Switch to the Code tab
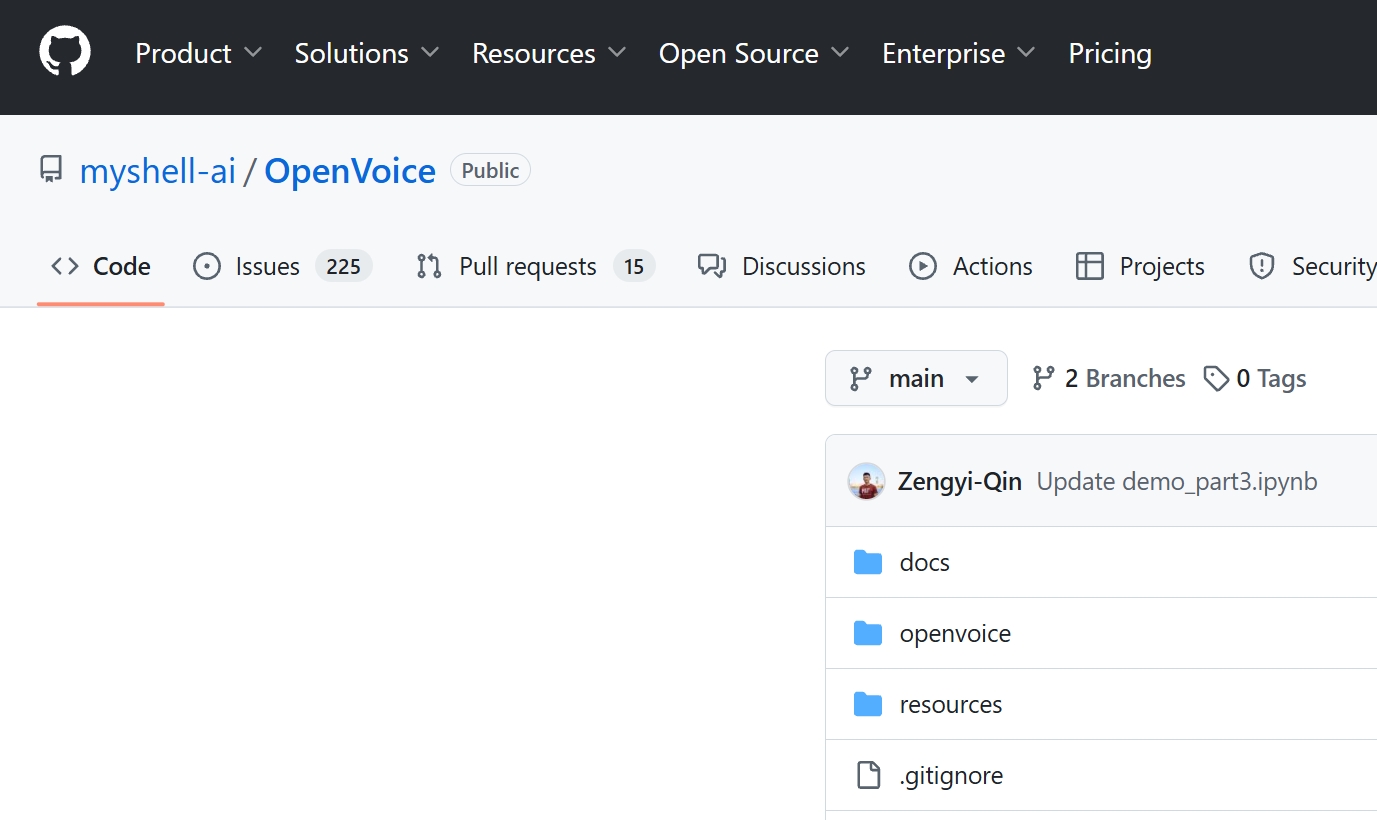Image resolution: width=1377 pixels, height=820 pixels. [121, 266]
